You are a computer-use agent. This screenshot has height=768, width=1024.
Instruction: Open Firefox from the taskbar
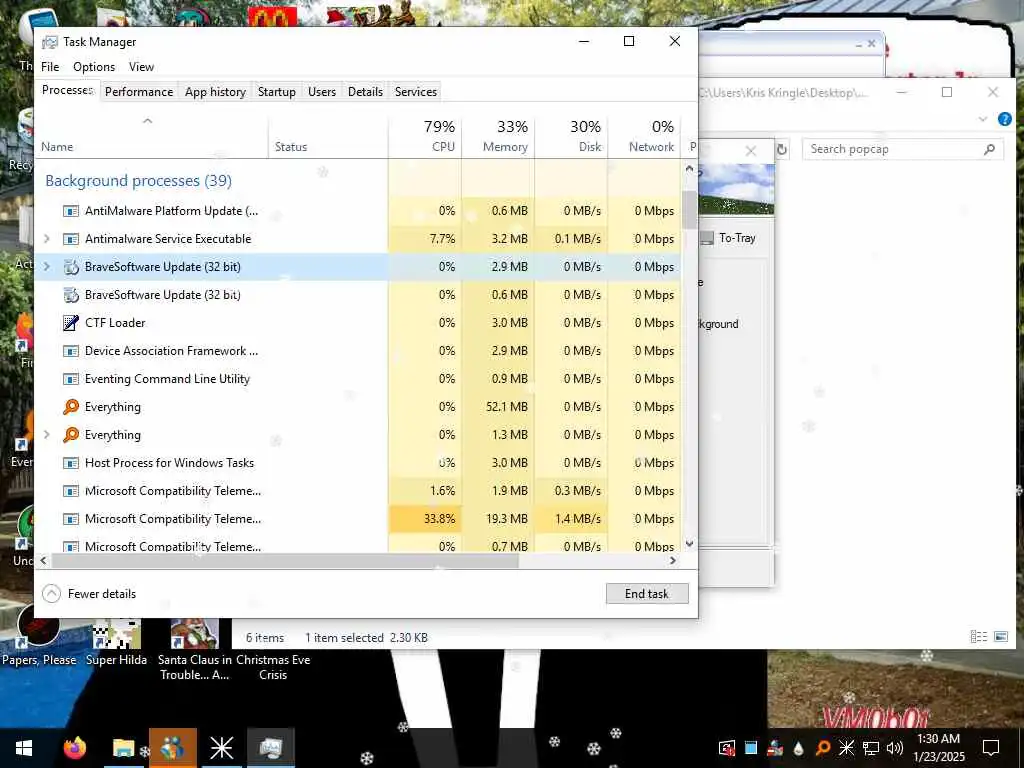[74, 748]
